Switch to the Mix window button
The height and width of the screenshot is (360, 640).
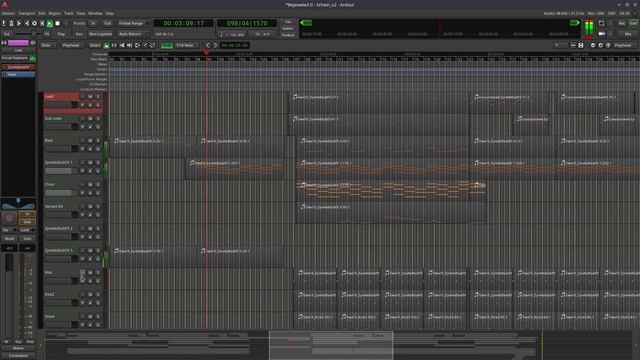[x=628, y=34]
